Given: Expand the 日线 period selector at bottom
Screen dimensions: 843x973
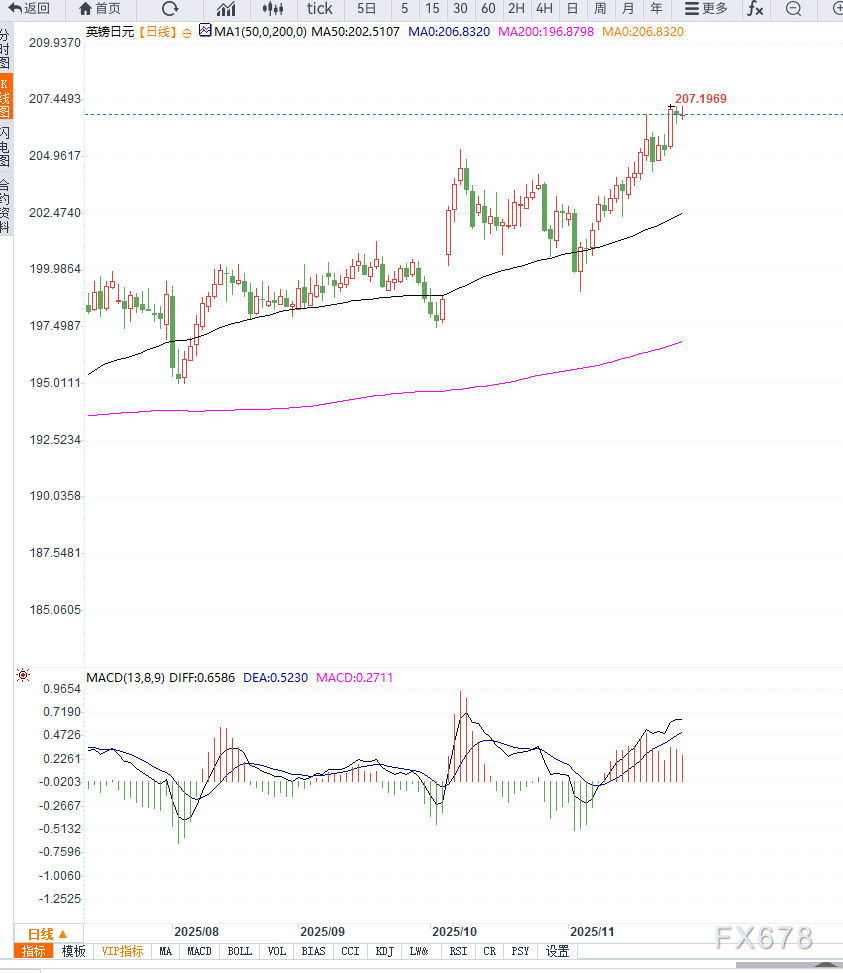Looking at the screenshot, I should tap(47, 933).
